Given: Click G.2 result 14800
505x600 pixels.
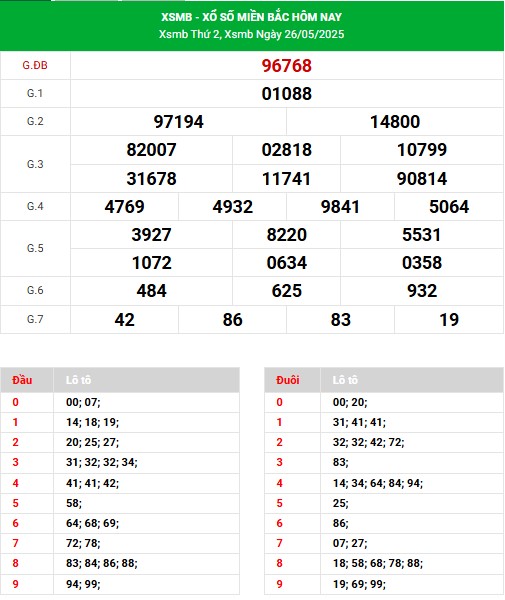Looking at the screenshot, I should tap(395, 122).
